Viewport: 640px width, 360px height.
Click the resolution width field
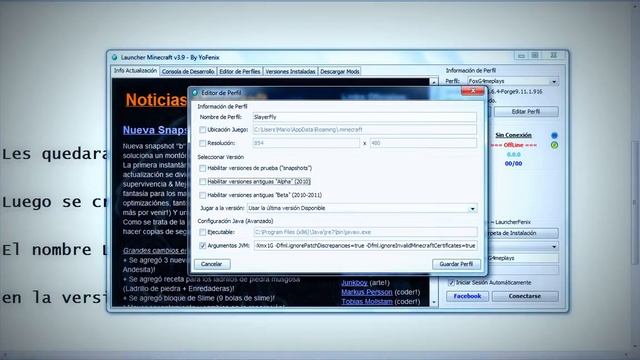pos(306,143)
